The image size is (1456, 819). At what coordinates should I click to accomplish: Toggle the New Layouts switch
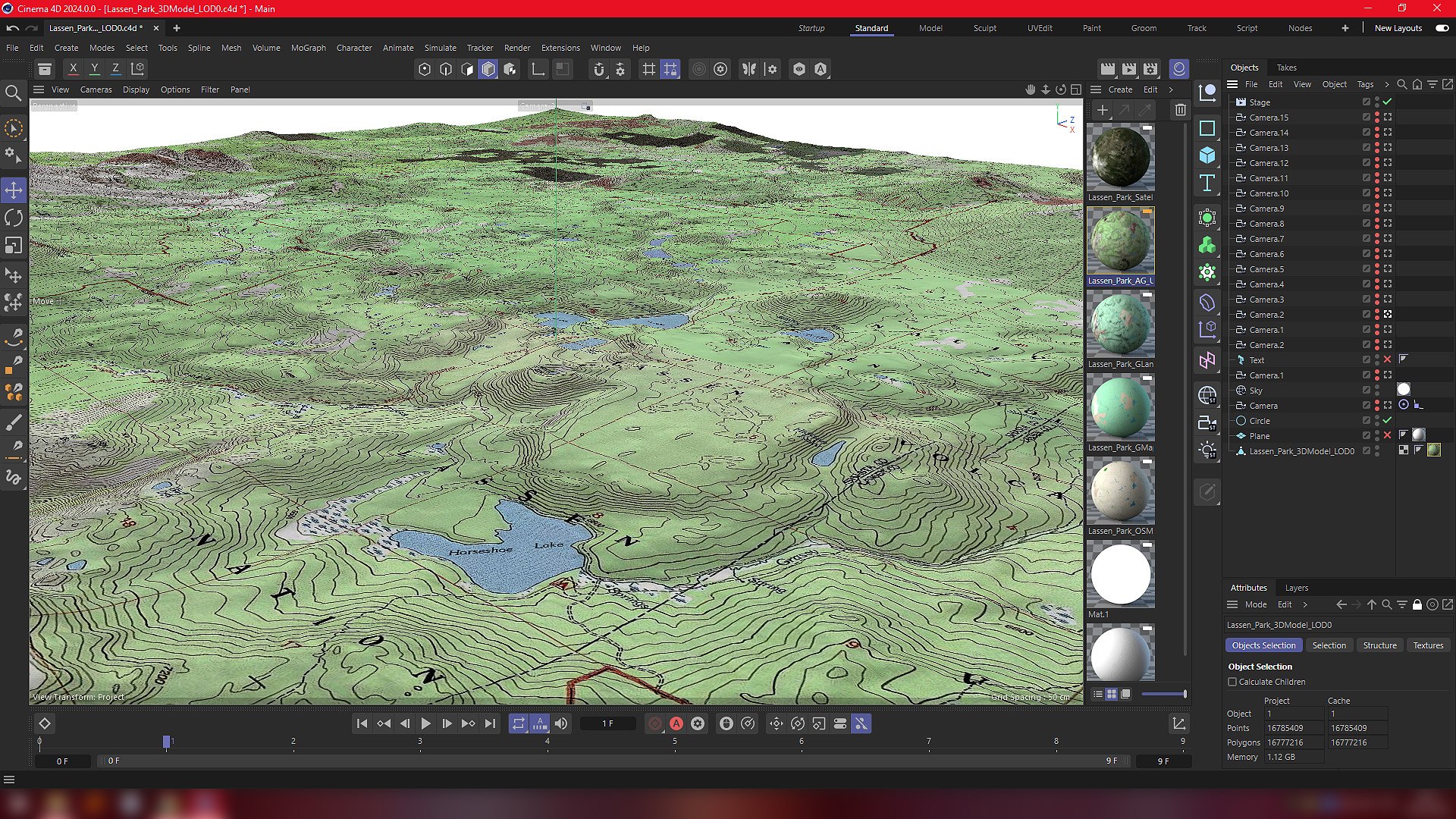coord(1442,28)
